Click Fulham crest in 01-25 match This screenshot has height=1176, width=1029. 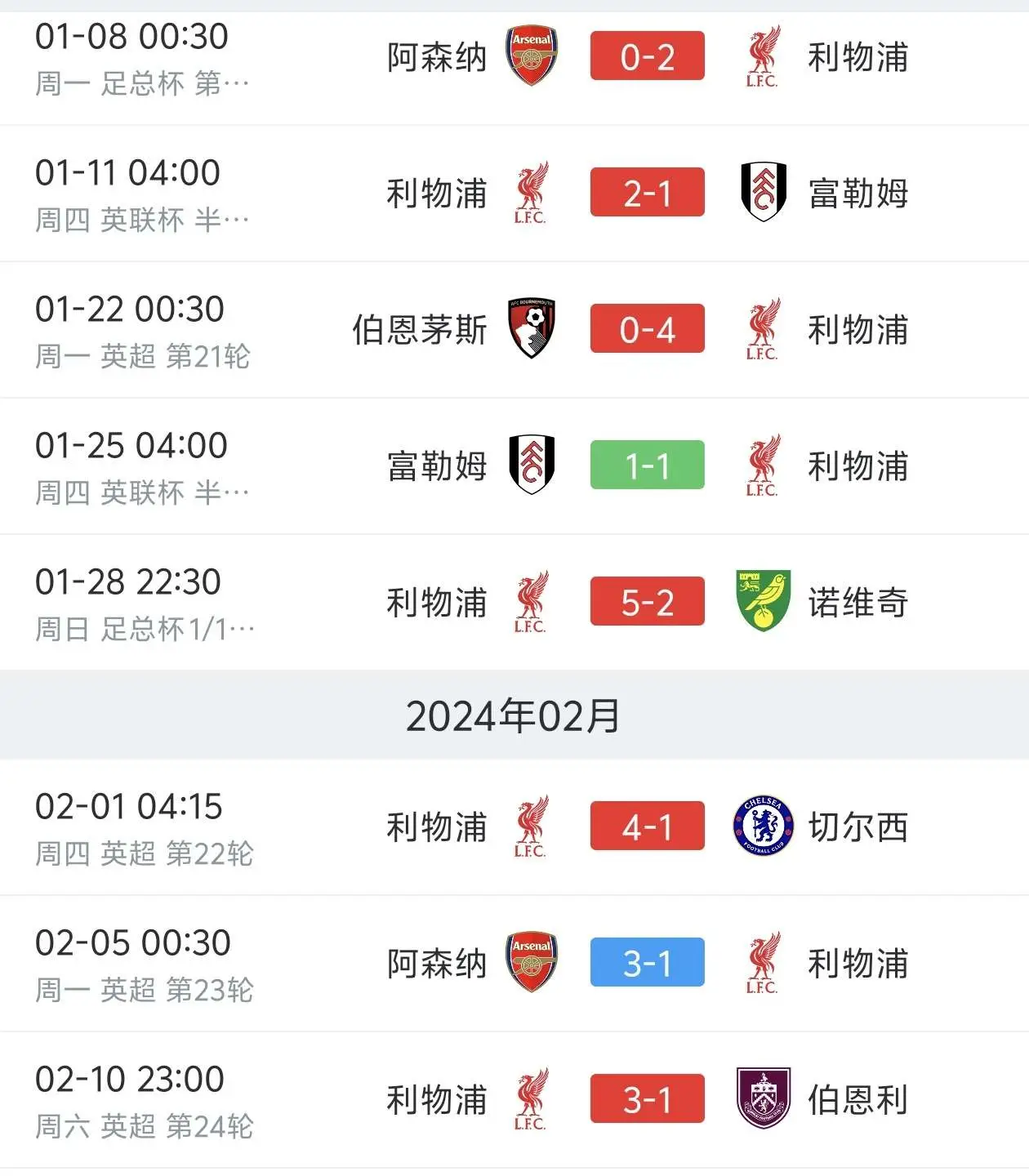click(x=532, y=465)
